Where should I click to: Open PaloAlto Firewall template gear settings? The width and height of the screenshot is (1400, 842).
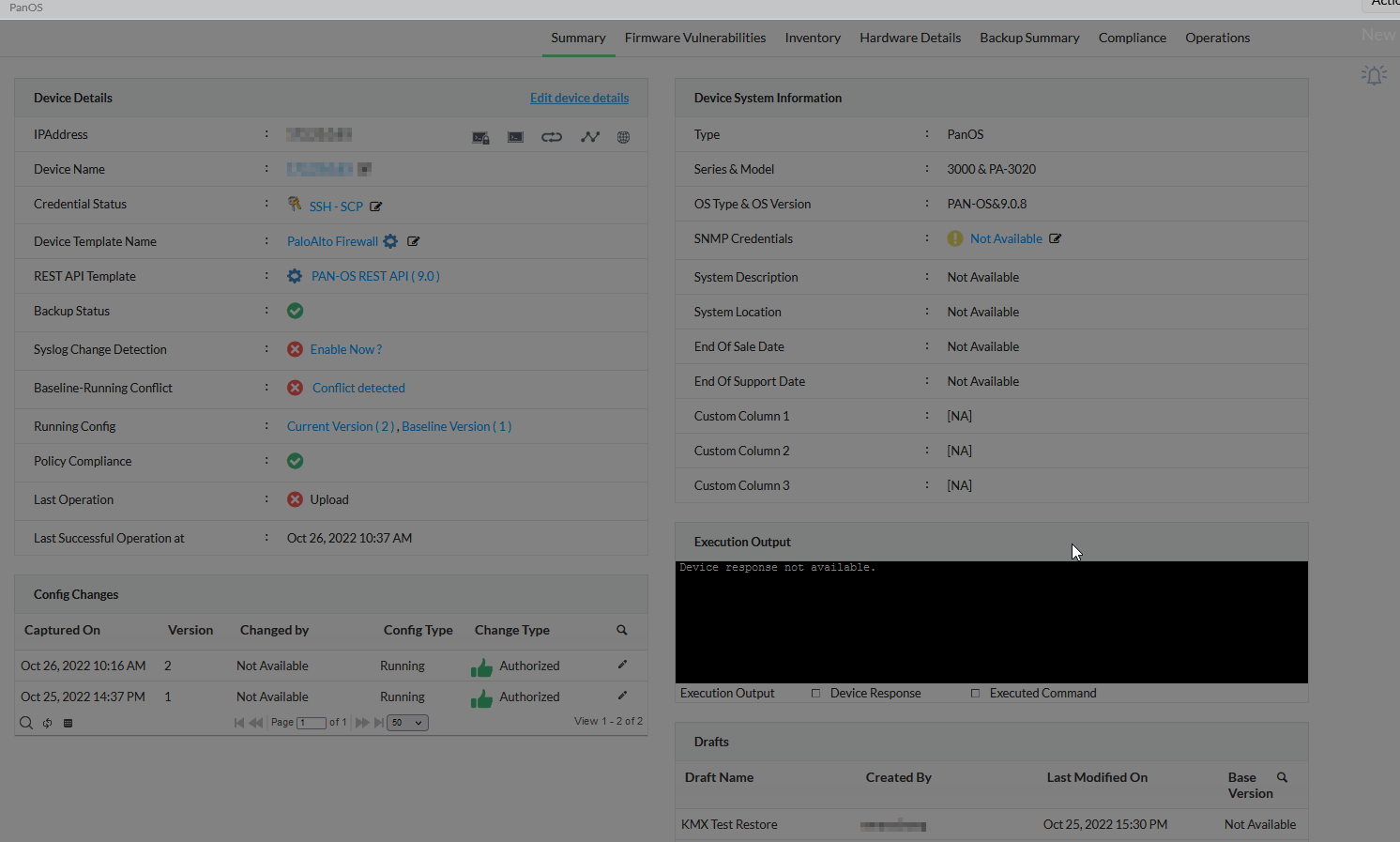pos(390,241)
